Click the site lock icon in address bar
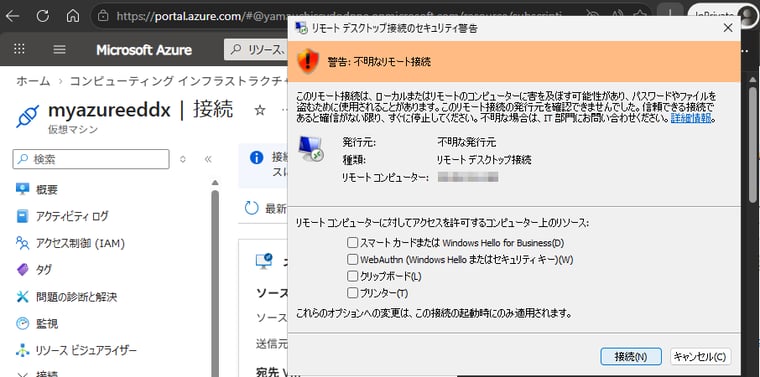Image resolution: width=760 pixels, height=377 pixels. tap(102, 16)
